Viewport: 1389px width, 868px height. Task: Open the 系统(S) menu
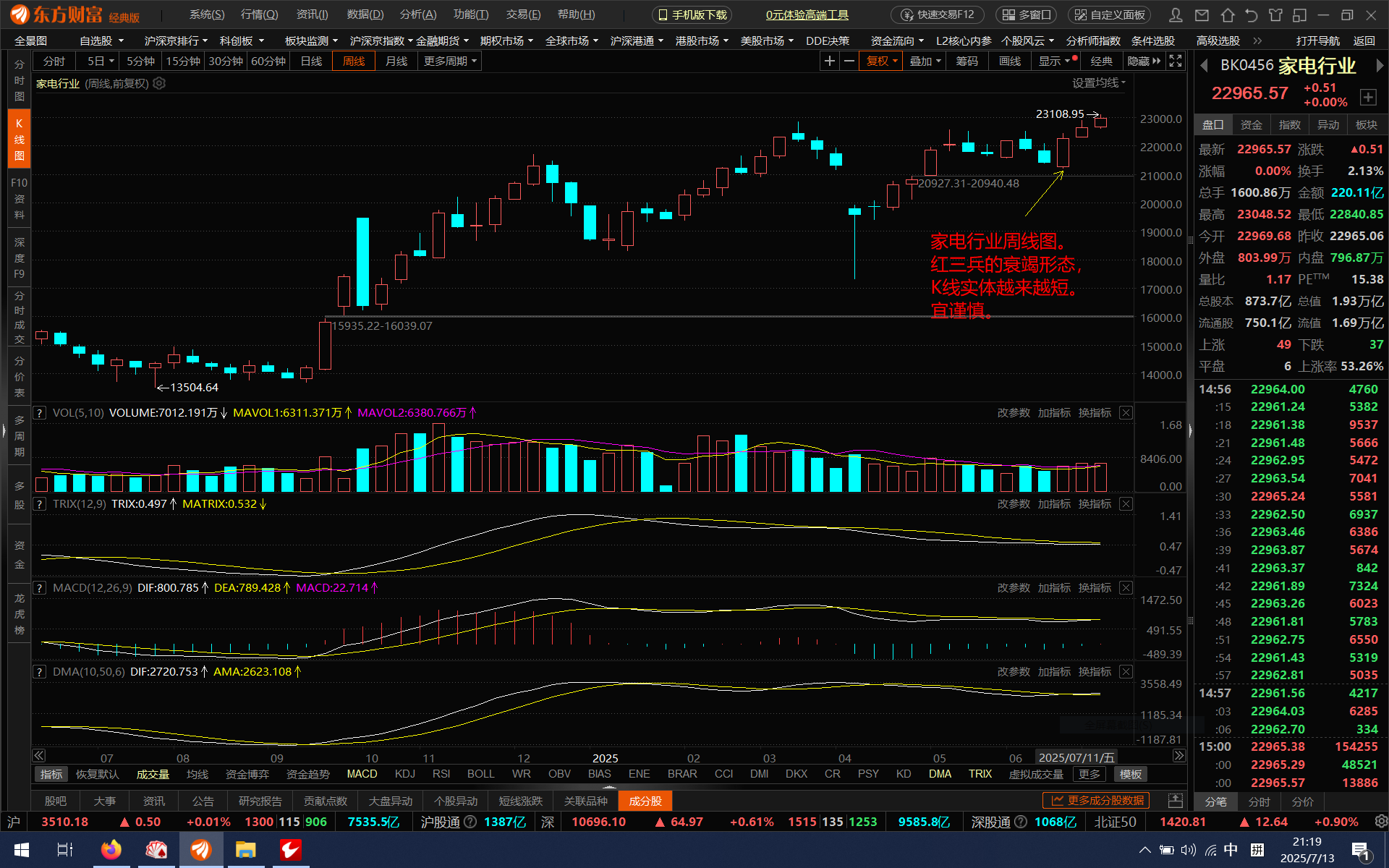[207, 14]
